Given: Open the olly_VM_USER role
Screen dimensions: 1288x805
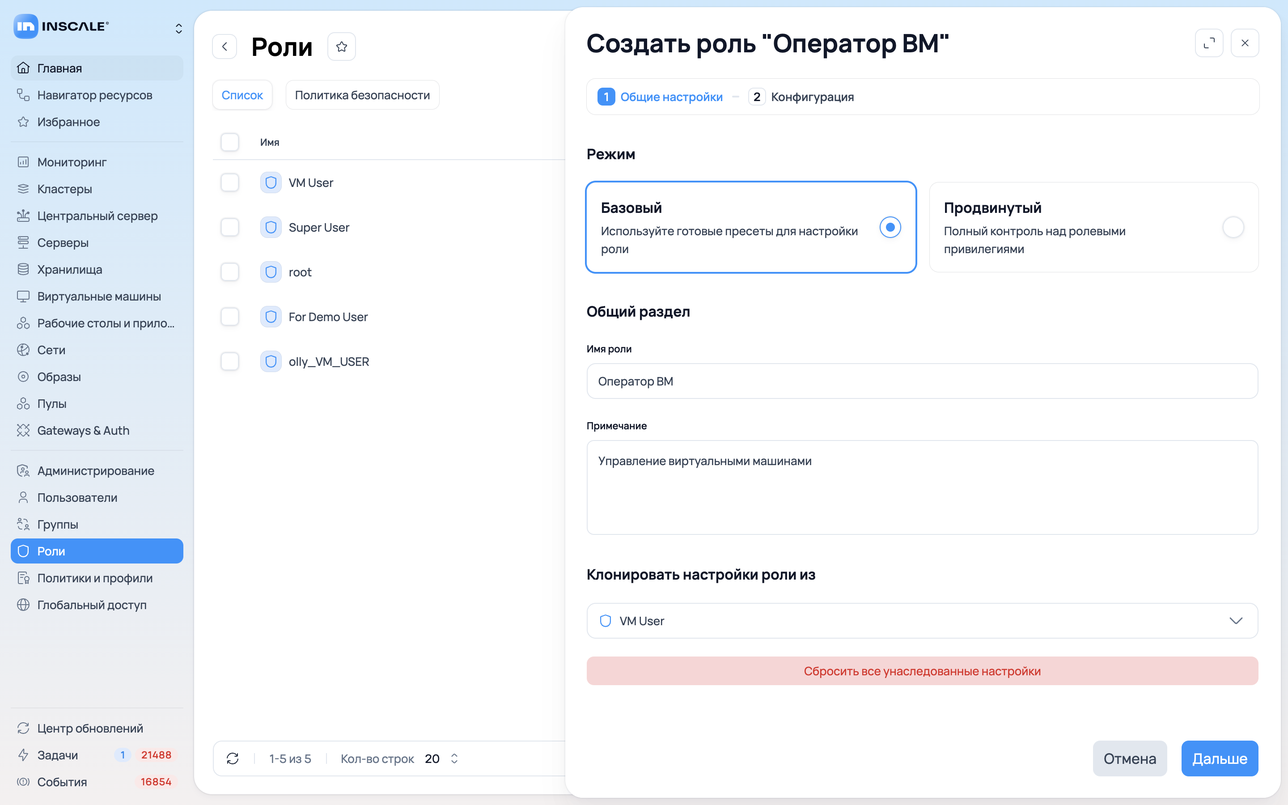Looking at the screenshot, I should (x=329, y=361).
